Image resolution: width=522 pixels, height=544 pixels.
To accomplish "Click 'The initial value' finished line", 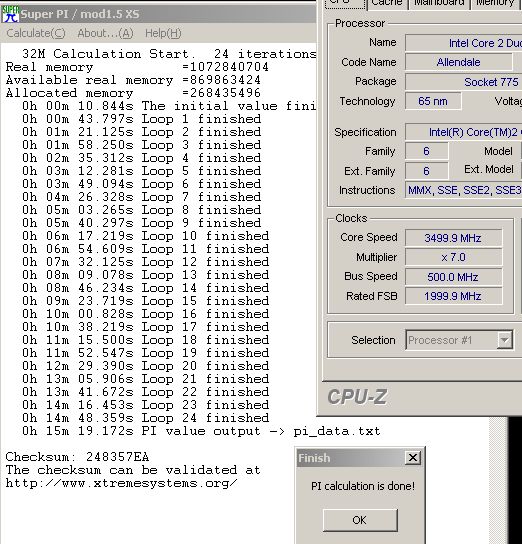I will pos(169,106).
